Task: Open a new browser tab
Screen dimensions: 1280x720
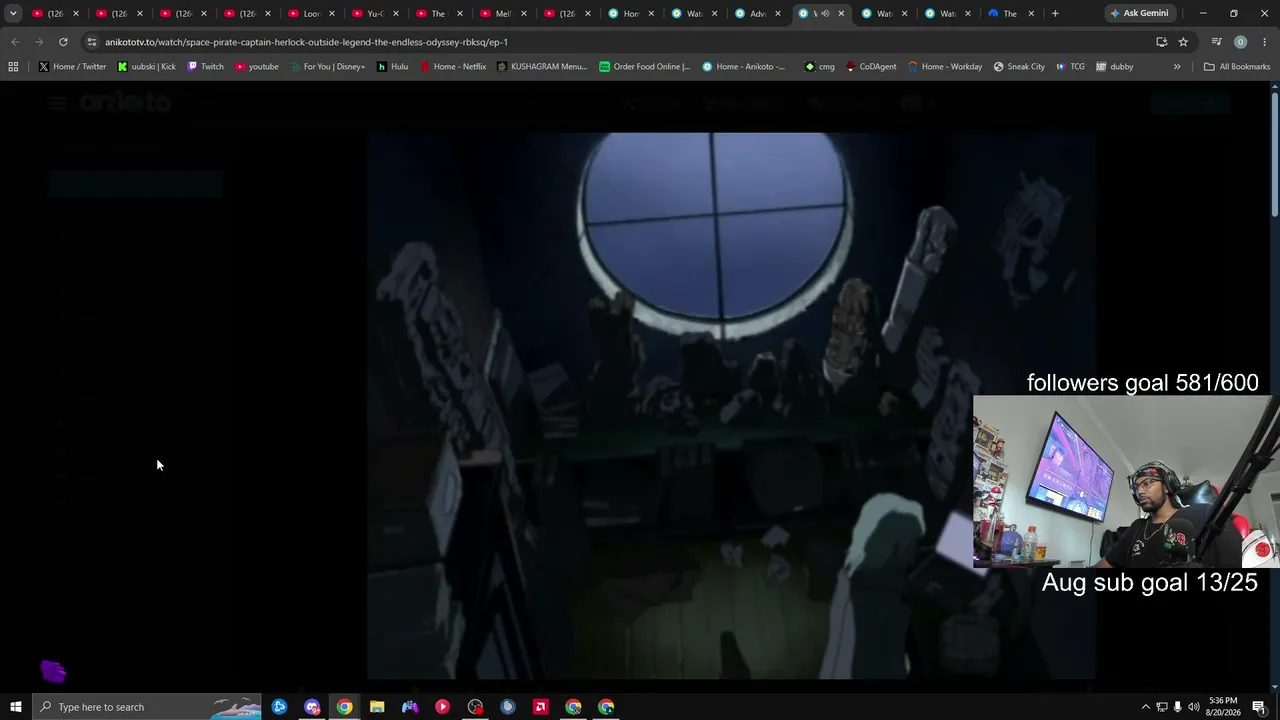Action: 1055,14
